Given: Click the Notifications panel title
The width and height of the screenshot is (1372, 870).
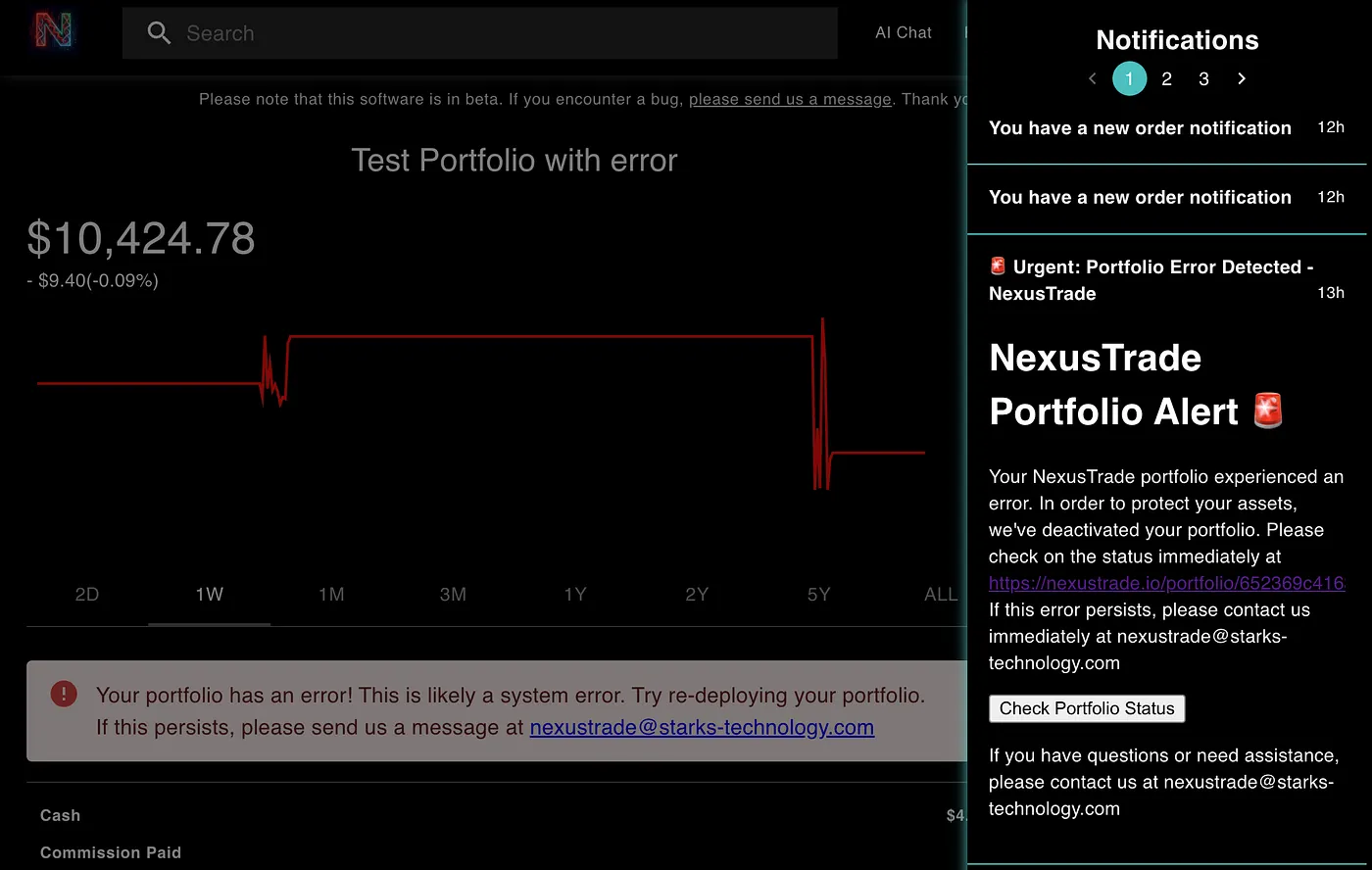Looking at the screenshot, I should pyautogui.click(x=1177, y=40).
